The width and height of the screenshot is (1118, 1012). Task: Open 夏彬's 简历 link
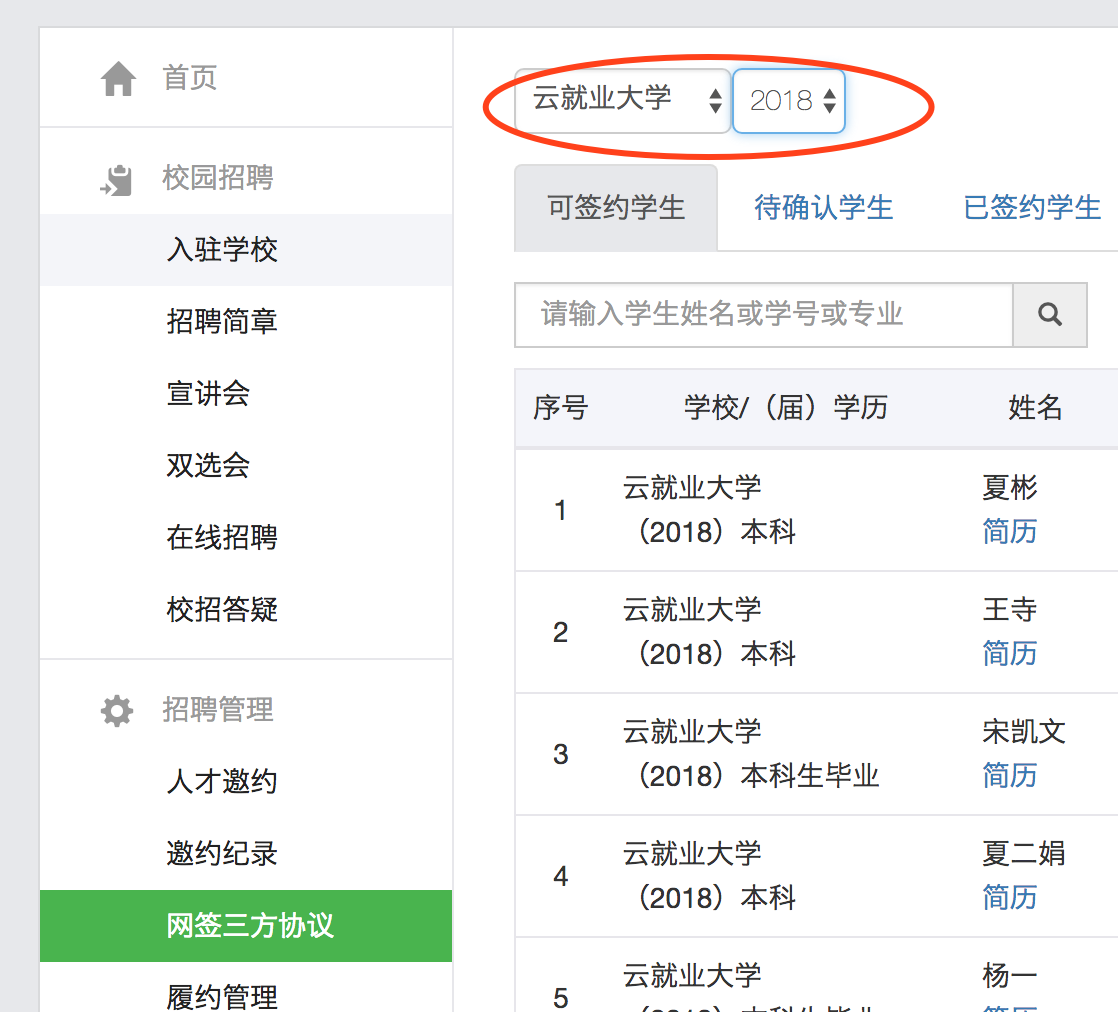1009,532
